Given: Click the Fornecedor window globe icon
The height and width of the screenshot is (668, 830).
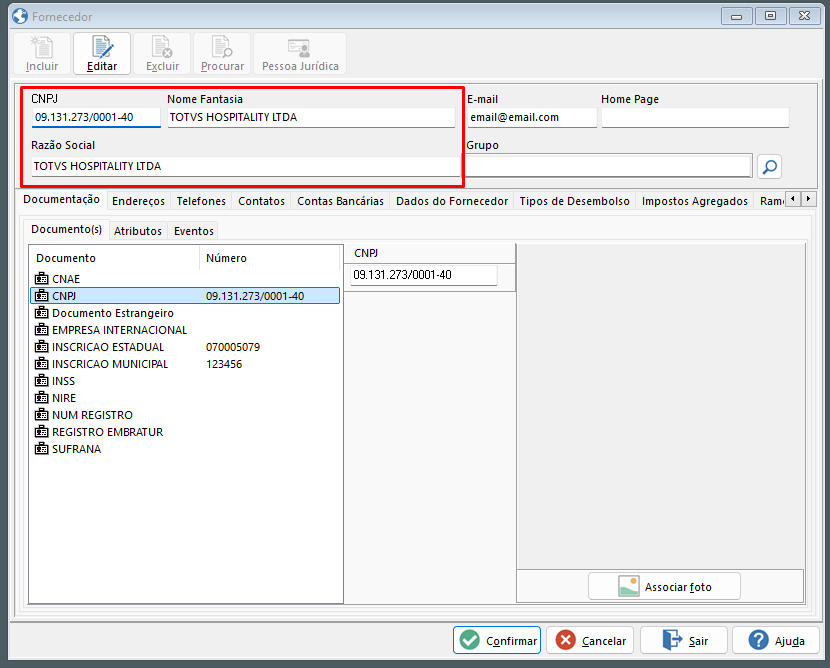Looking at the screenshot, I should coord(20,16).
